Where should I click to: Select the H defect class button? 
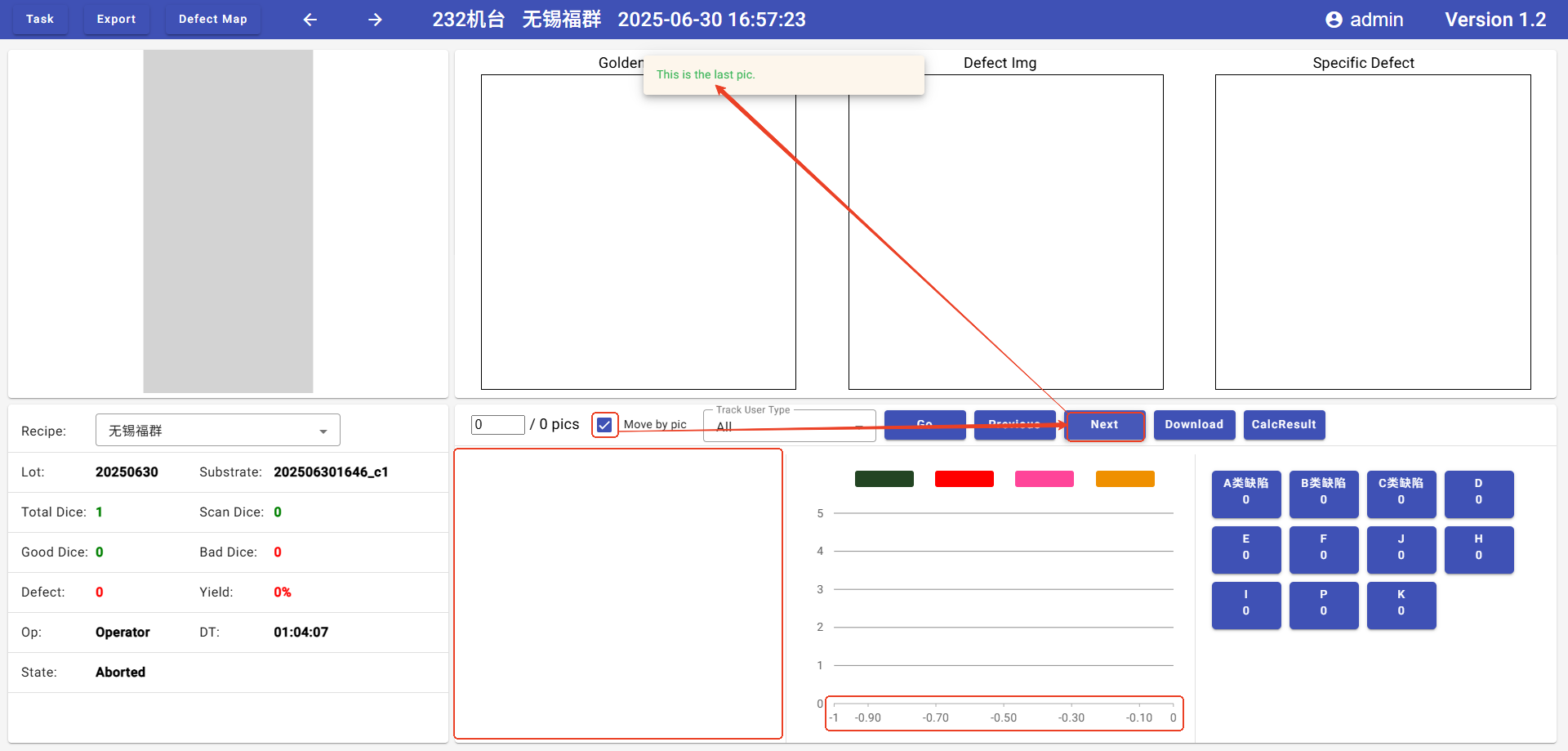click(1479, 549)
